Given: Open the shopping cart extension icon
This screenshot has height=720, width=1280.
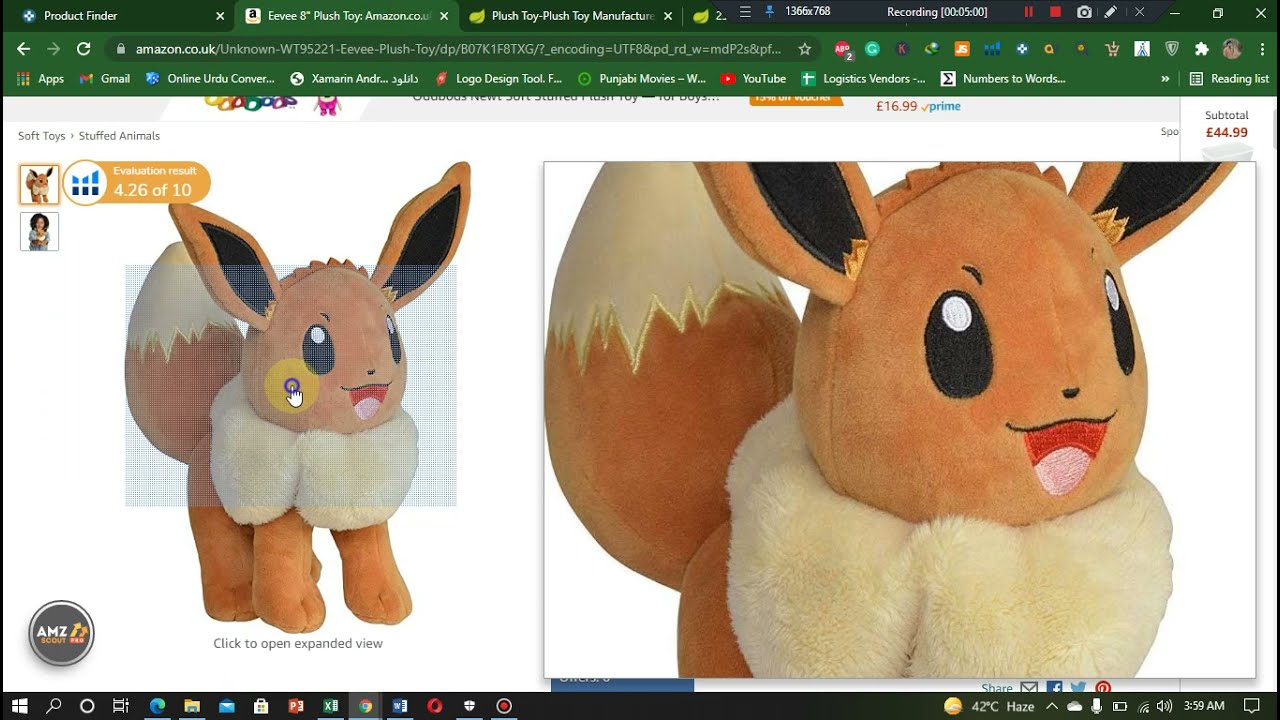Looking at the screenshot, I should tap(1112, 49).
